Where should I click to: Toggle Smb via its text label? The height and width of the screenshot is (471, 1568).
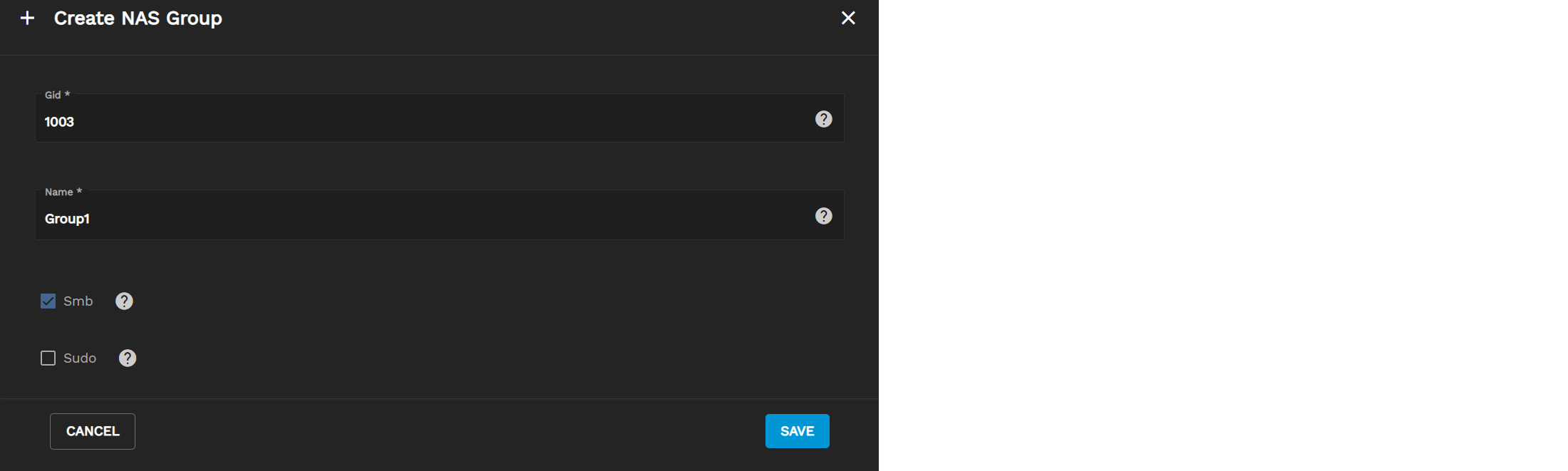pos(78,301)
